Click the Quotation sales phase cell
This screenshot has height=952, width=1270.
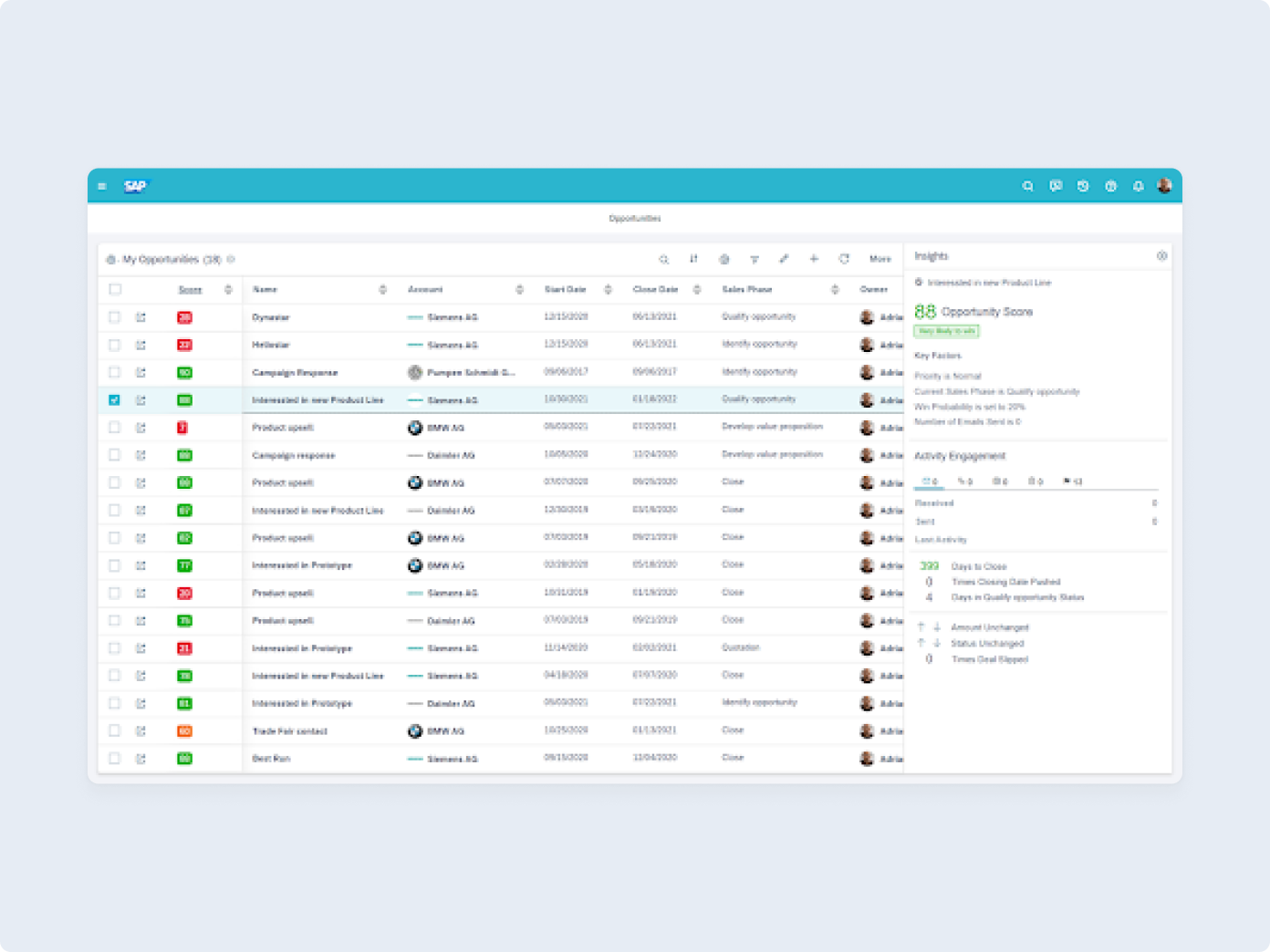click(741, 647)
